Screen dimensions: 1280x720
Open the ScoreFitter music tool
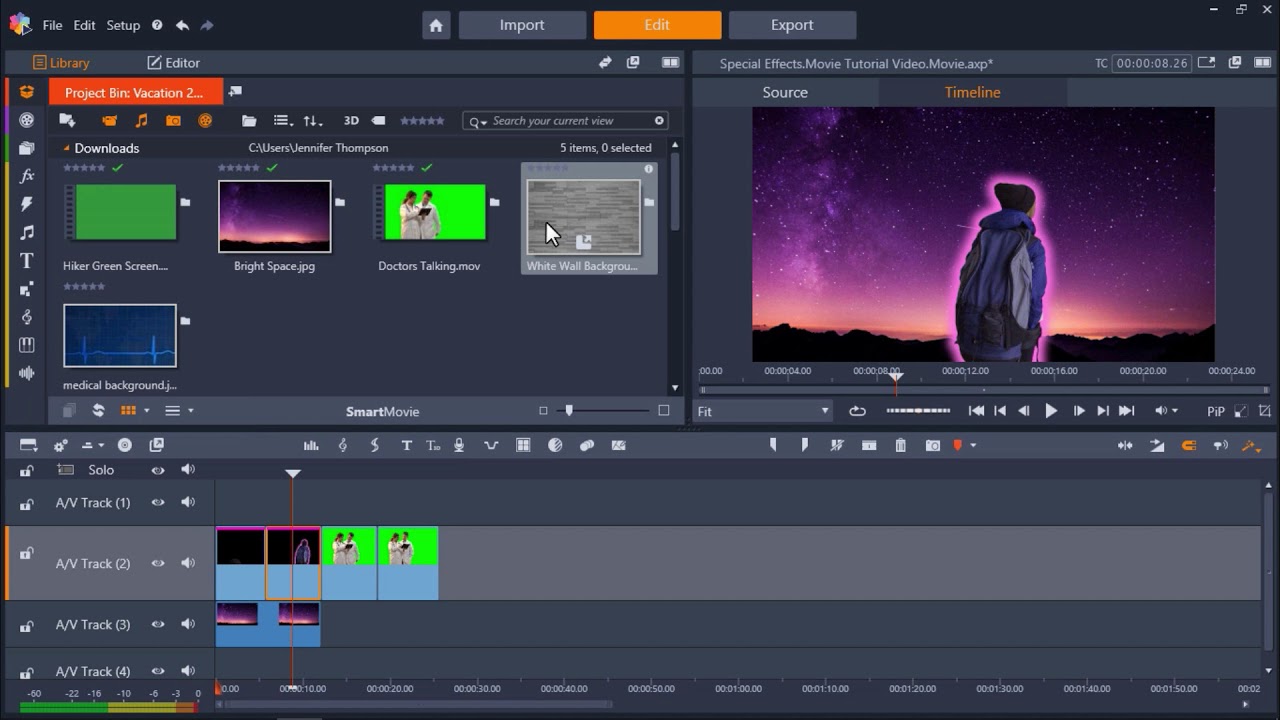[x=343, y=445]
